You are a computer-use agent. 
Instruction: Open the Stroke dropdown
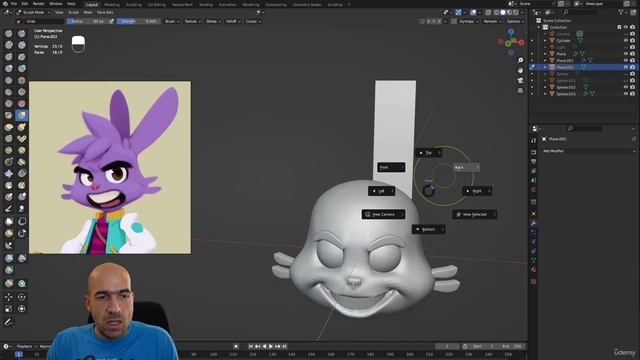pyautogui.click(x=213, y=21)
